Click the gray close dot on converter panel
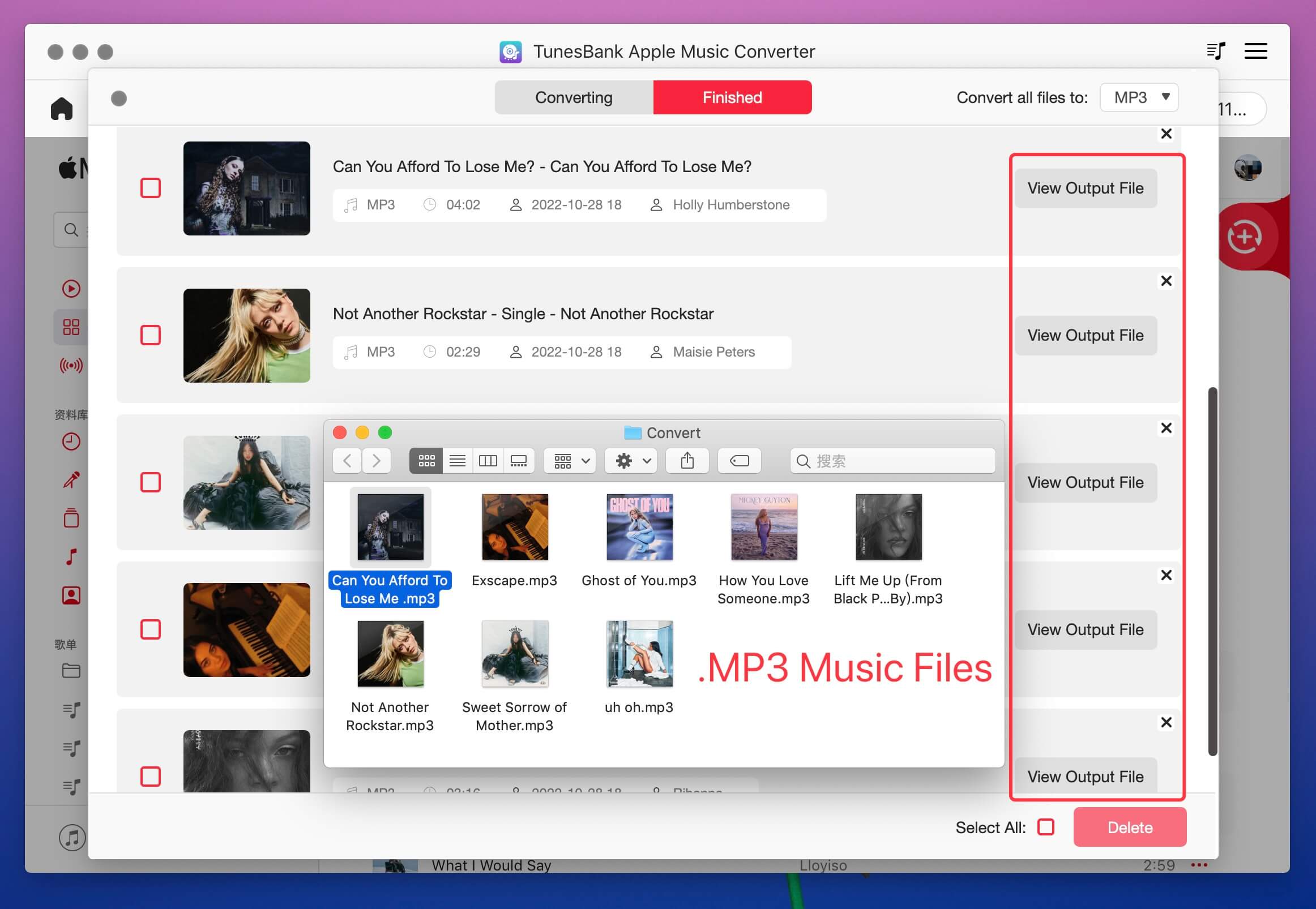Screen dimensions: 1316x909 118,98
